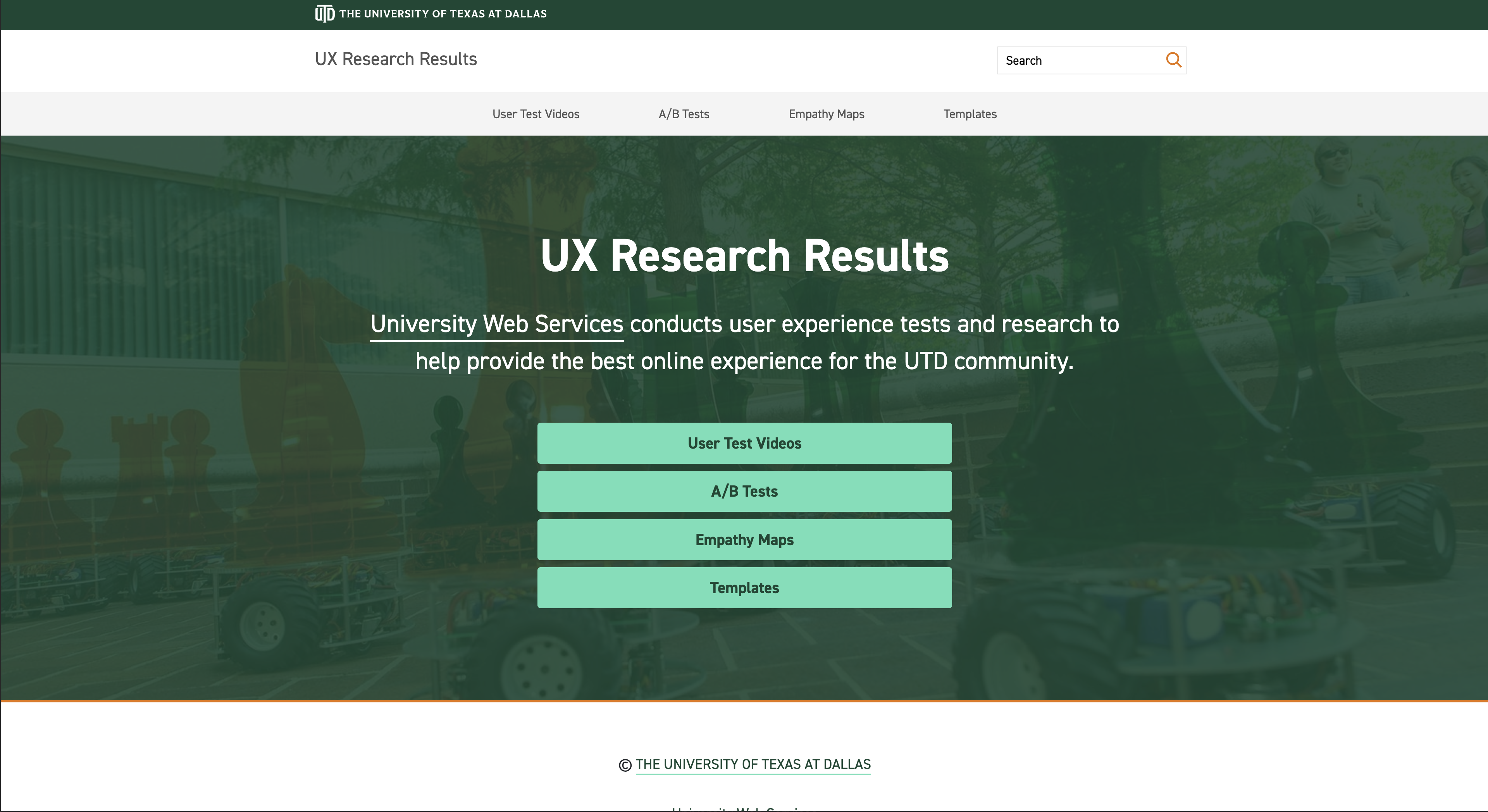1488x812 pixels.
Task: Select 'A/B Tests' in the navigation bar
Action: point(683,114)
